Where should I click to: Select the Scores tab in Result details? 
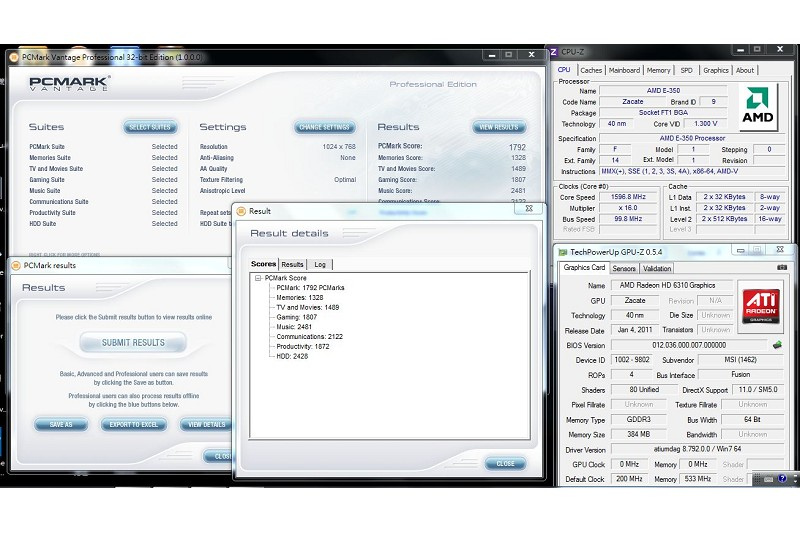[264, 264]
